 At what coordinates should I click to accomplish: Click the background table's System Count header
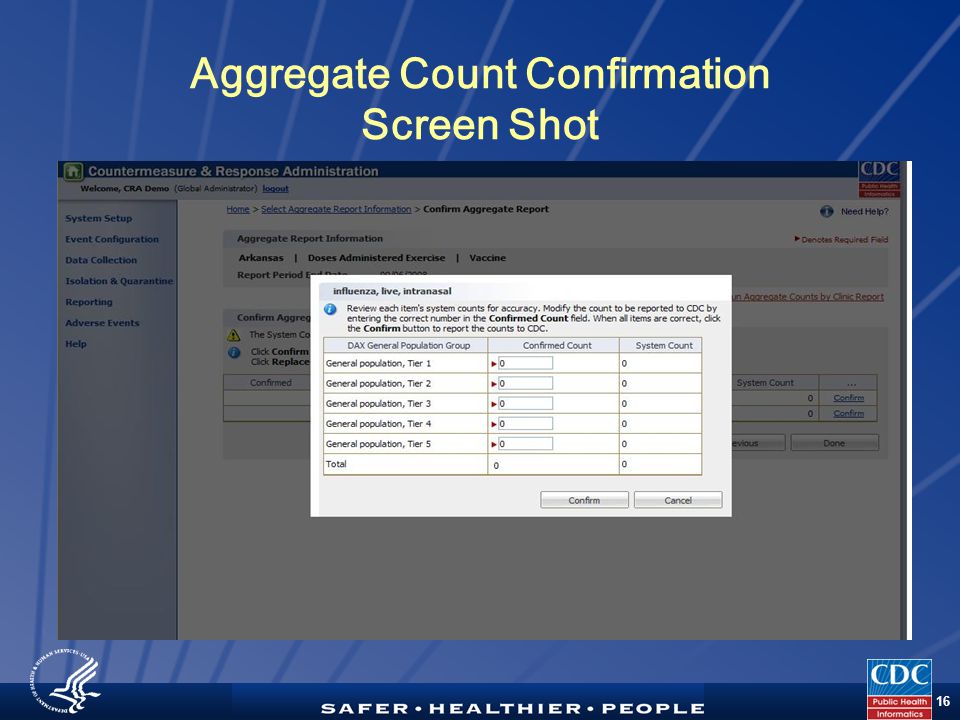(765, 383)
